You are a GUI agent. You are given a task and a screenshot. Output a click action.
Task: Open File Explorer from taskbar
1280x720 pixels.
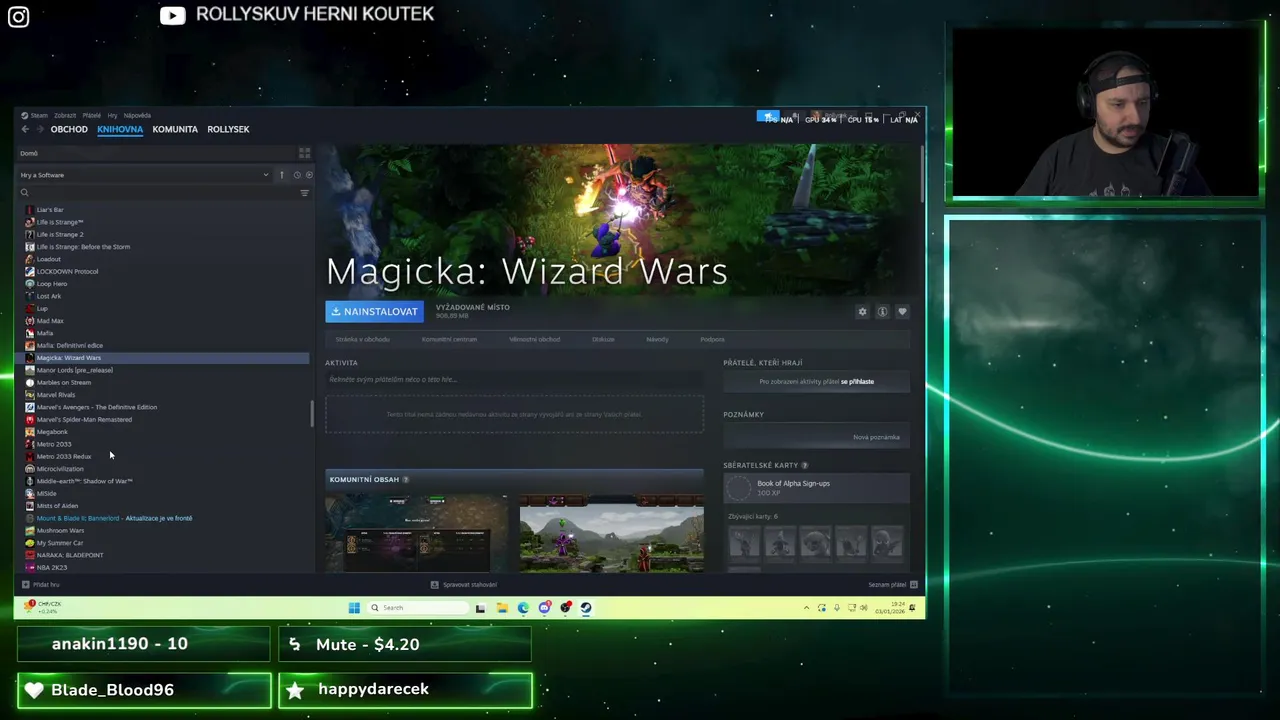coord(502,607)
